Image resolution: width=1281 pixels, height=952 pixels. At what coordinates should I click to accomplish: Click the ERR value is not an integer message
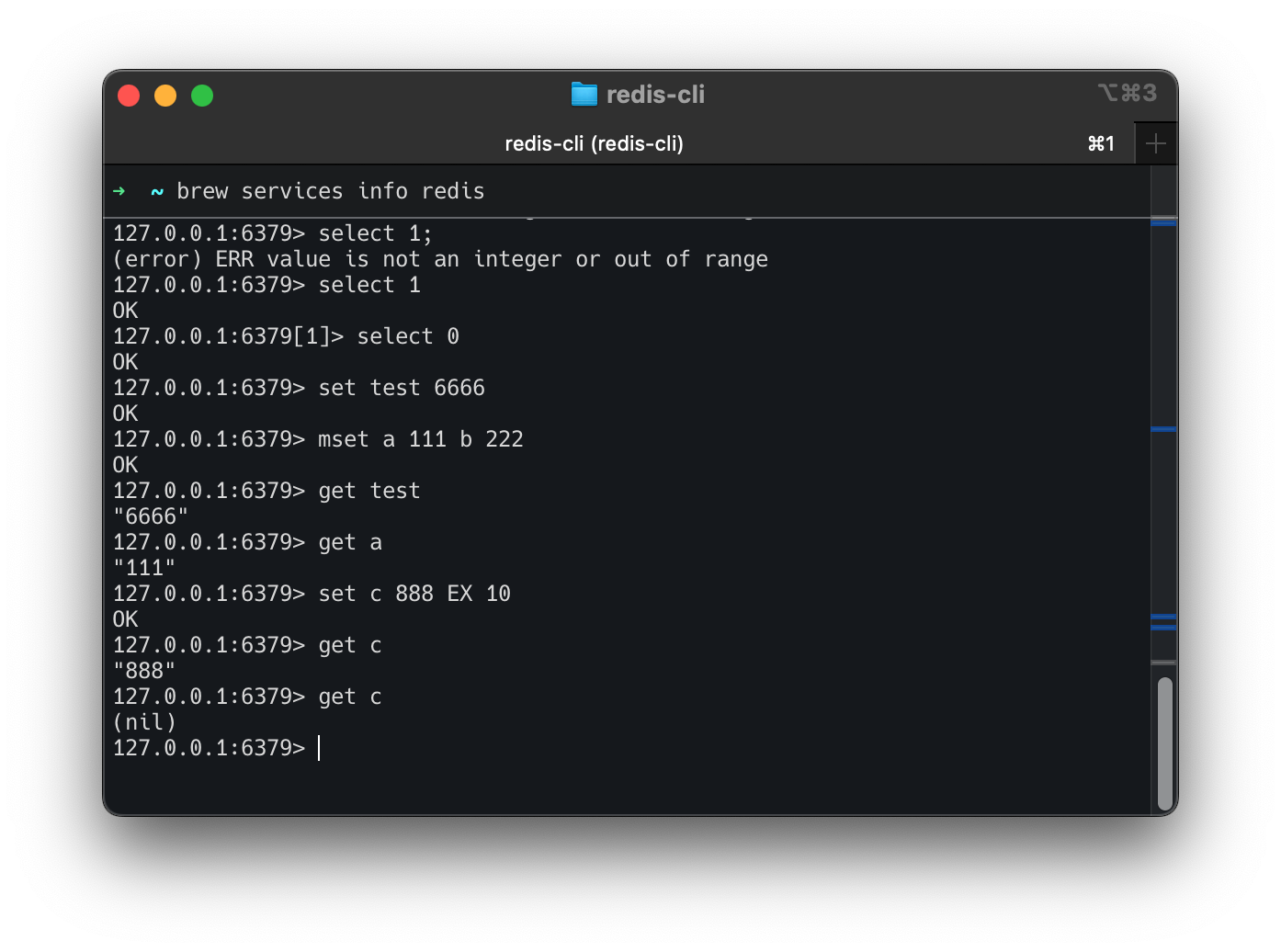[440, 259]
